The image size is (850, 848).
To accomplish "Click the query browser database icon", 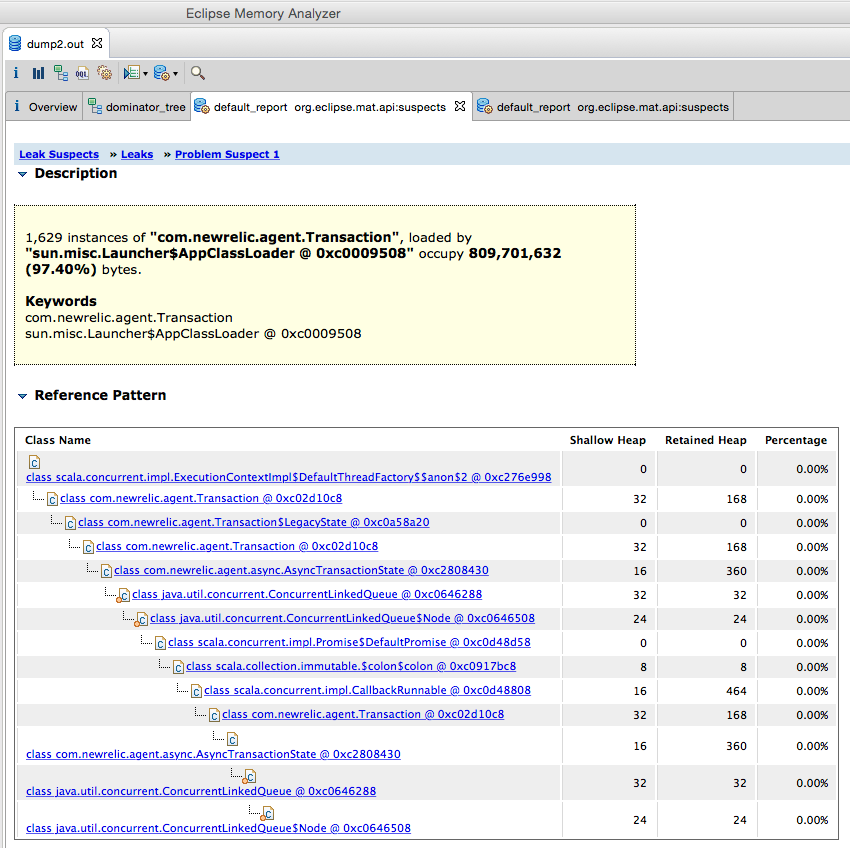I will pyautogui.click(x=162, y=73).
